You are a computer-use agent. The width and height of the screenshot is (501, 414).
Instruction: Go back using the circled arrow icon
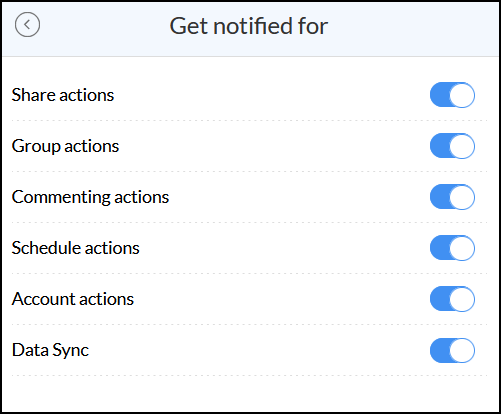click(x=27, y=25)
